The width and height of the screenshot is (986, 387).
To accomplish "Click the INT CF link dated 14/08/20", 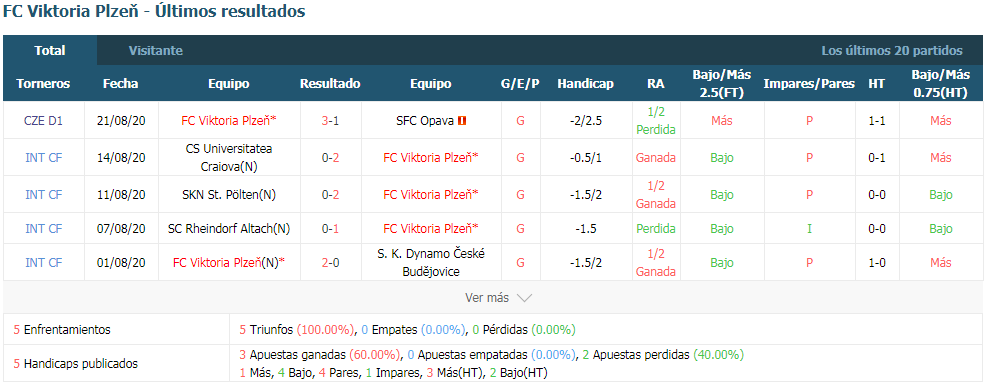I will coord(43,158).
